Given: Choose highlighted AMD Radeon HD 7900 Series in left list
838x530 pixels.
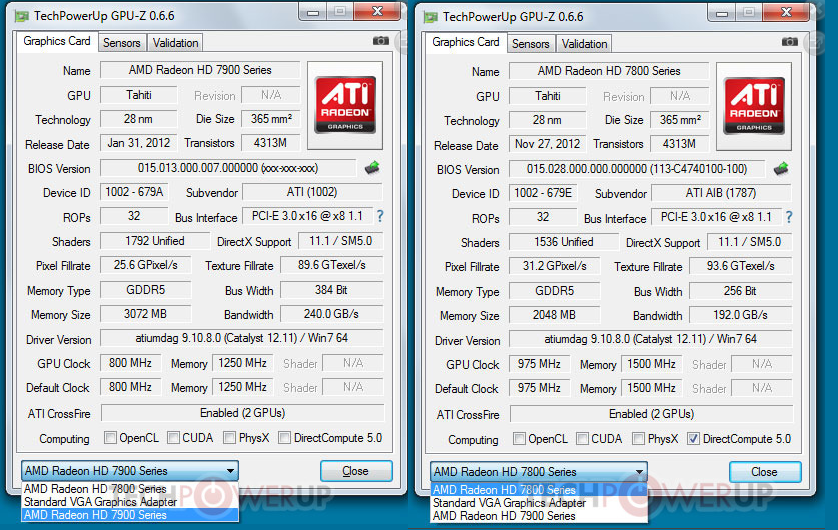Looking at the screenshot, I should coord(130,515).
